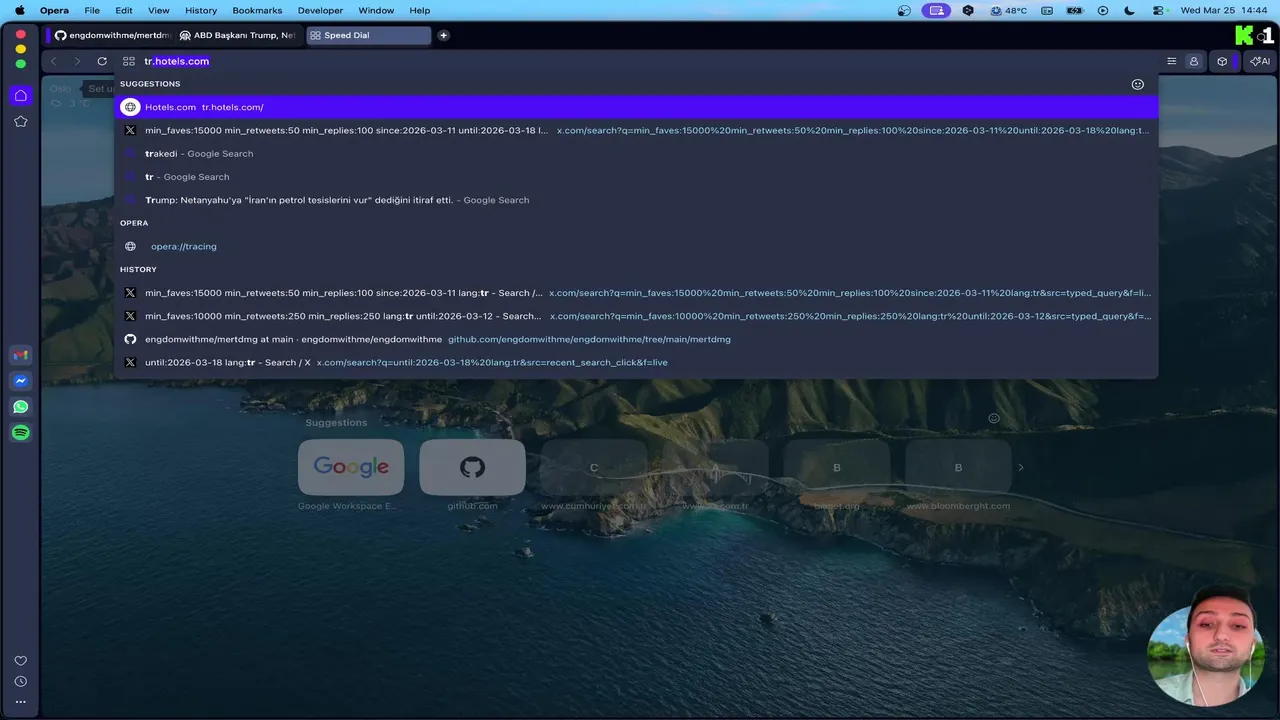Show next speed dial suggestions chevron
This screenshot has width=1280, height=720.
coord(1021,467)
